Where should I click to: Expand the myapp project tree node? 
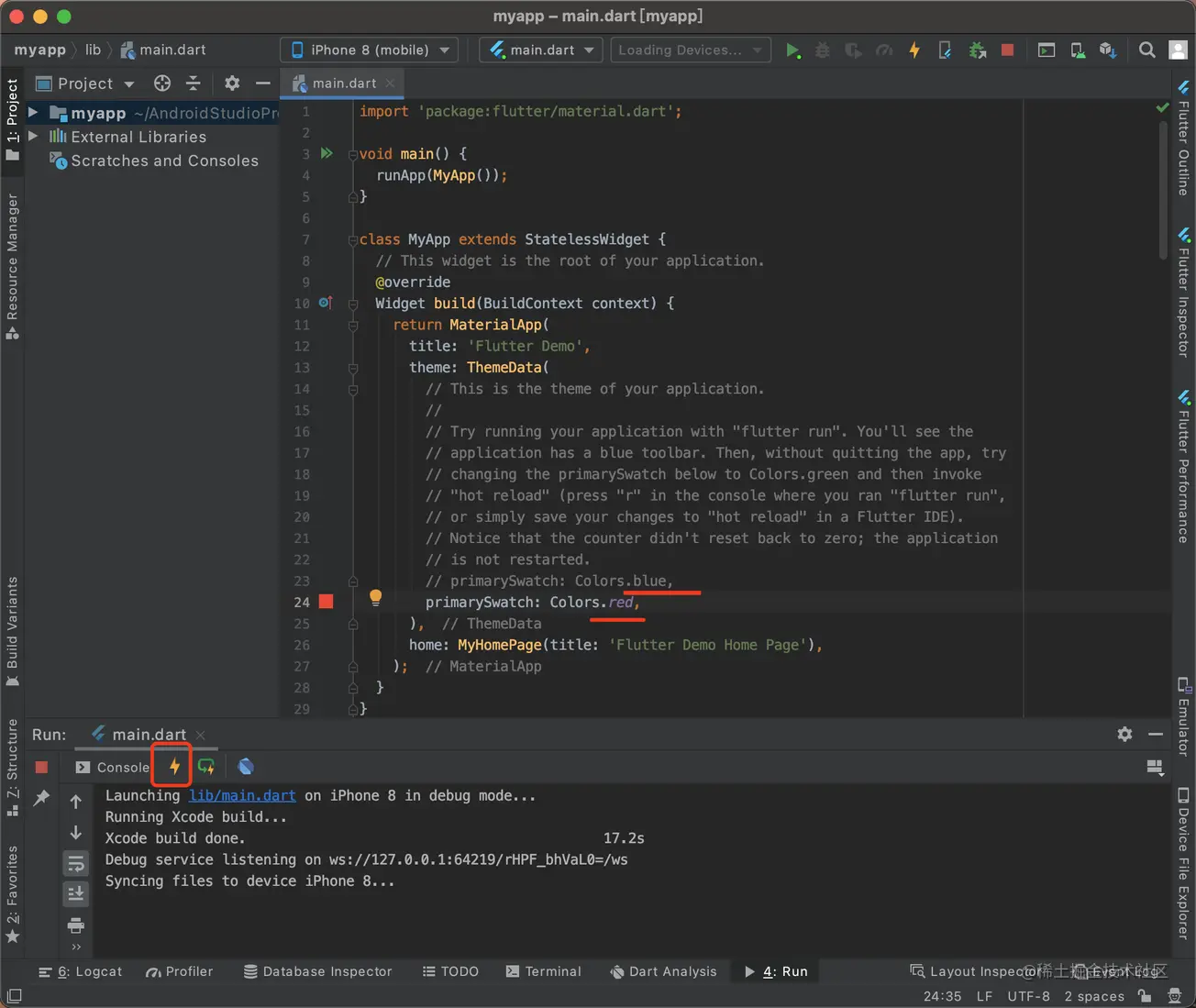pyautogui.click(x=33, y=113)
